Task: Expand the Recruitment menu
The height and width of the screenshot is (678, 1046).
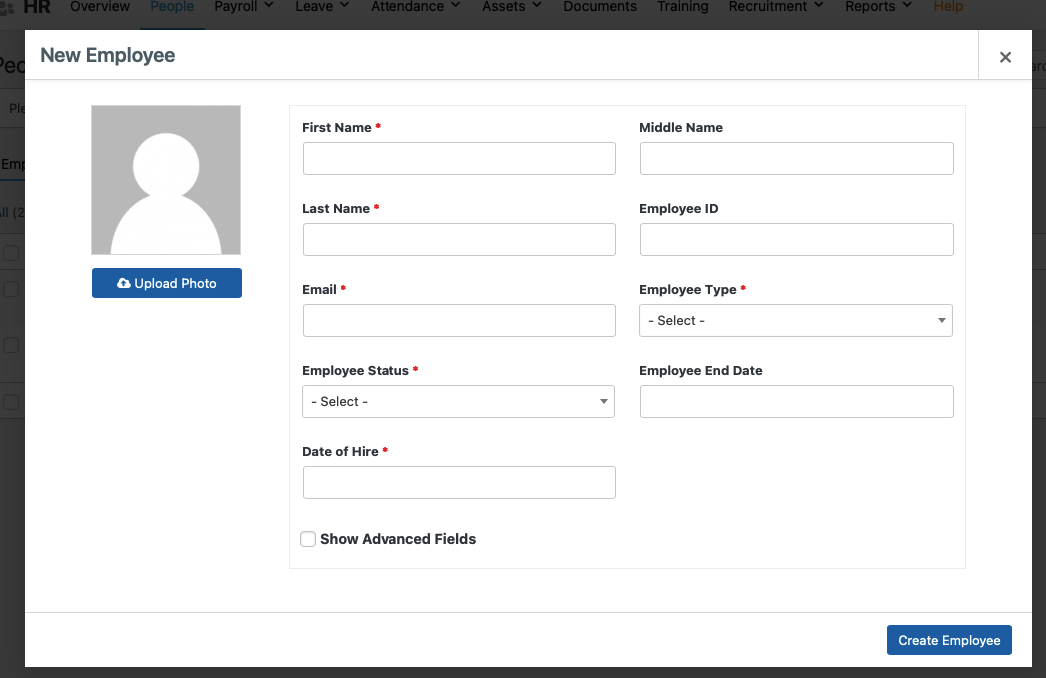Action: (x=776, y=7)
